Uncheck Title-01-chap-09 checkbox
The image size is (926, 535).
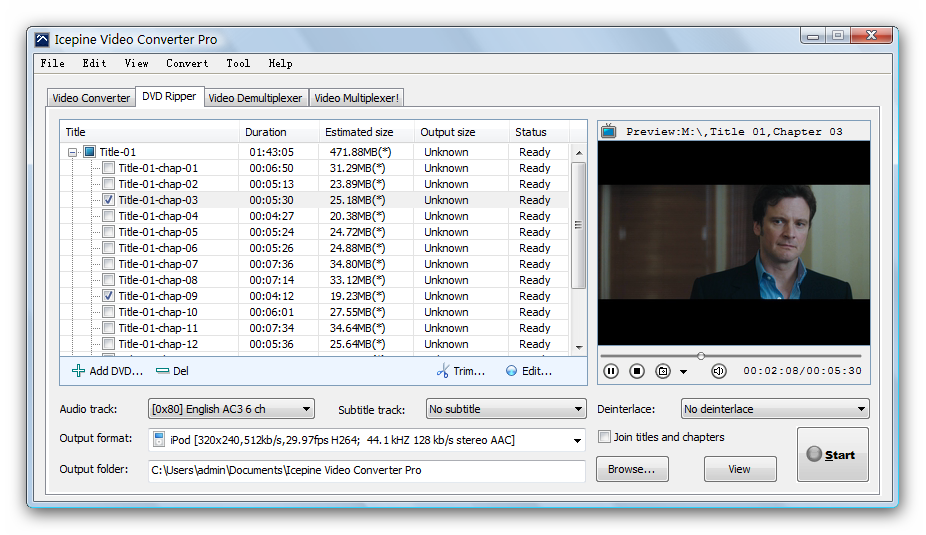pos(109,295)
